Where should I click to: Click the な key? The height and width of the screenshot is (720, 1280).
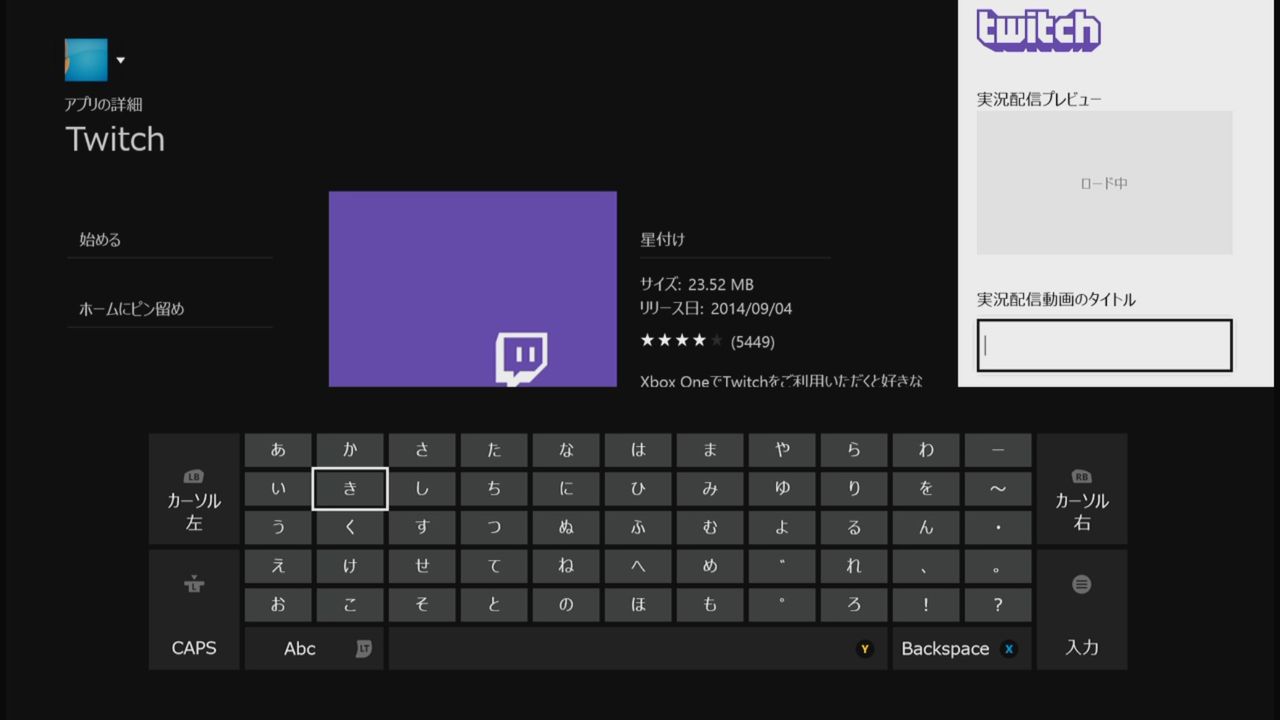coord(566,450)
